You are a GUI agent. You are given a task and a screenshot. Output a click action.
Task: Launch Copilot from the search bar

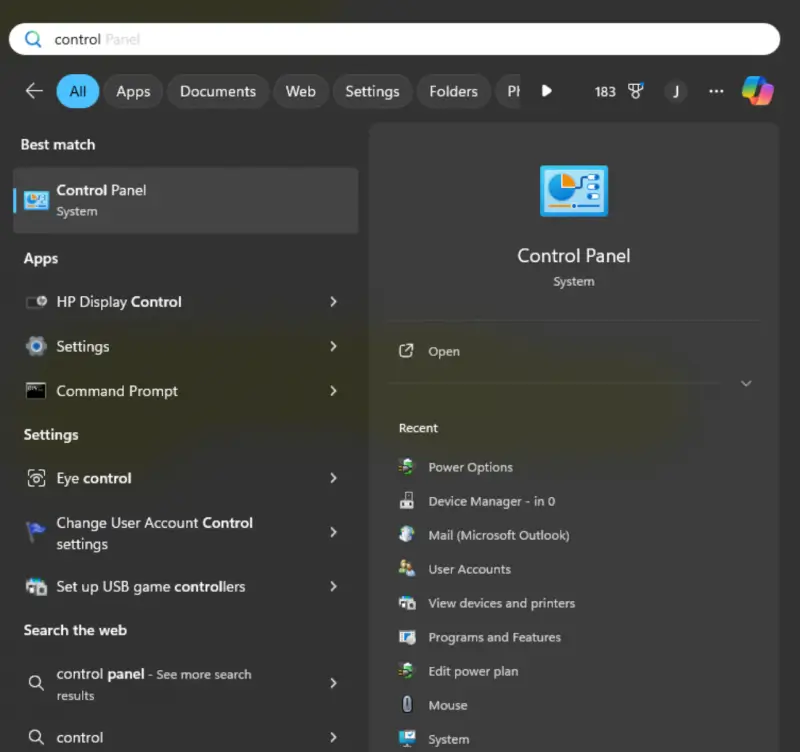tap(757, 91)
